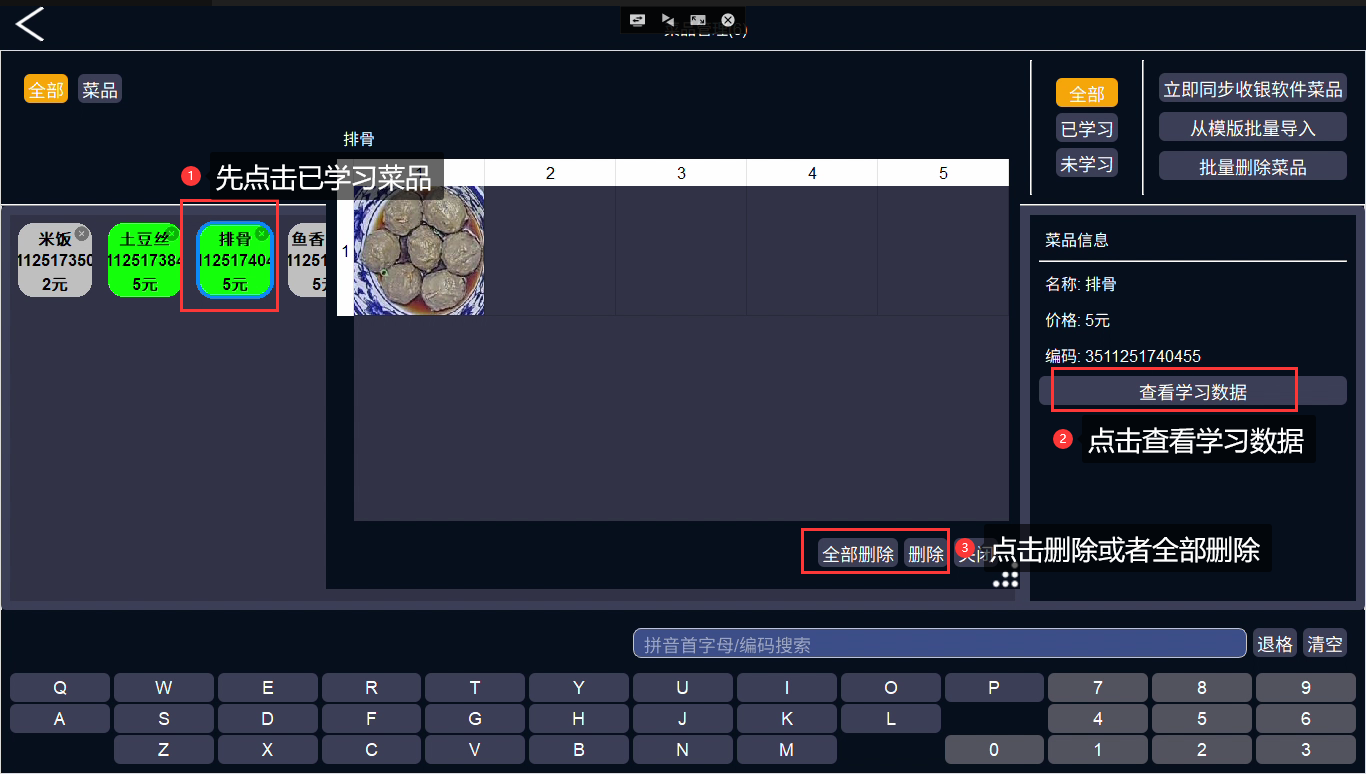
Task: Select the 排骨 meatball learning image thumbnail
Action: (419, 251)
